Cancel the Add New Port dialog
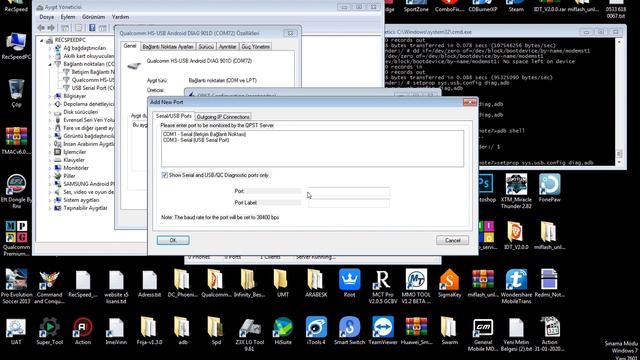640x360 pixels. [452, 240]
